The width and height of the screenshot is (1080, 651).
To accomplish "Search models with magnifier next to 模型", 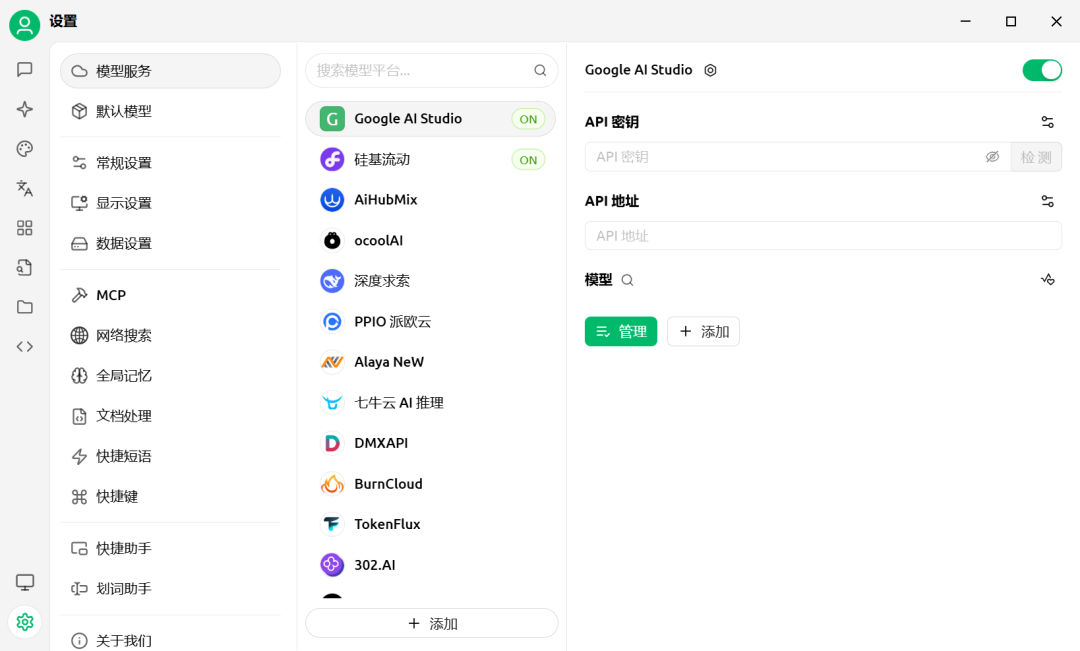I will pos(627,280).
